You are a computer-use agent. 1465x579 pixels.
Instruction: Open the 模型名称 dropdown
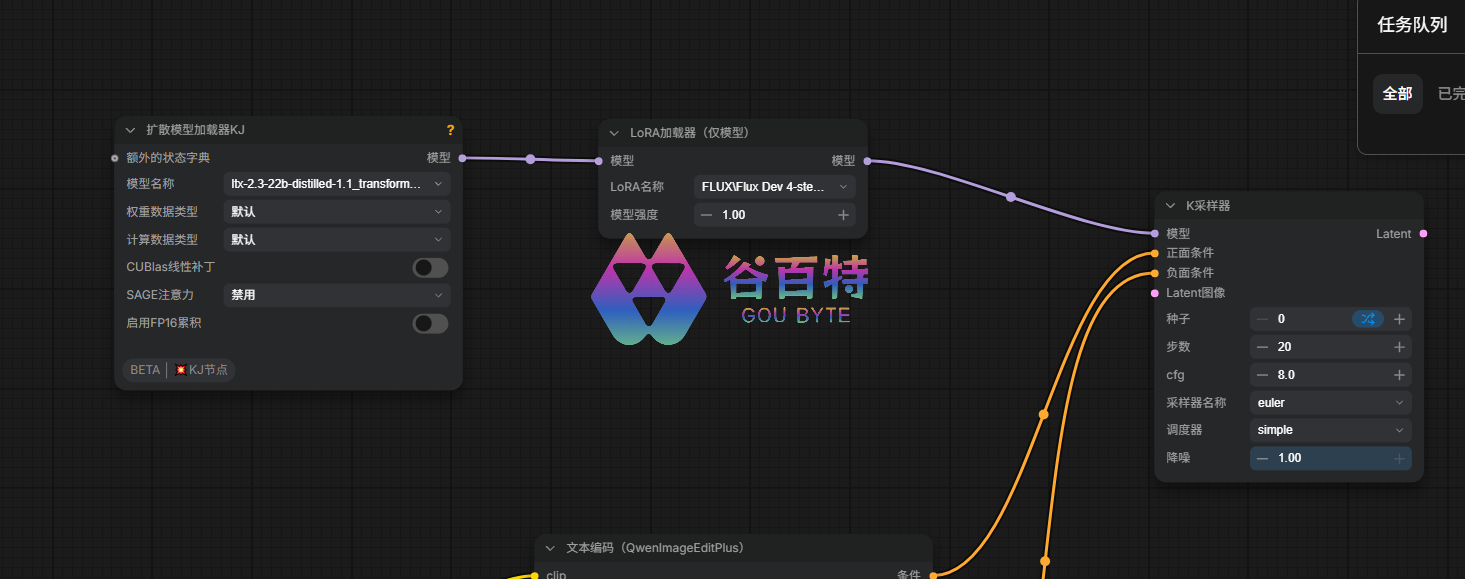[x=337, y=184]
